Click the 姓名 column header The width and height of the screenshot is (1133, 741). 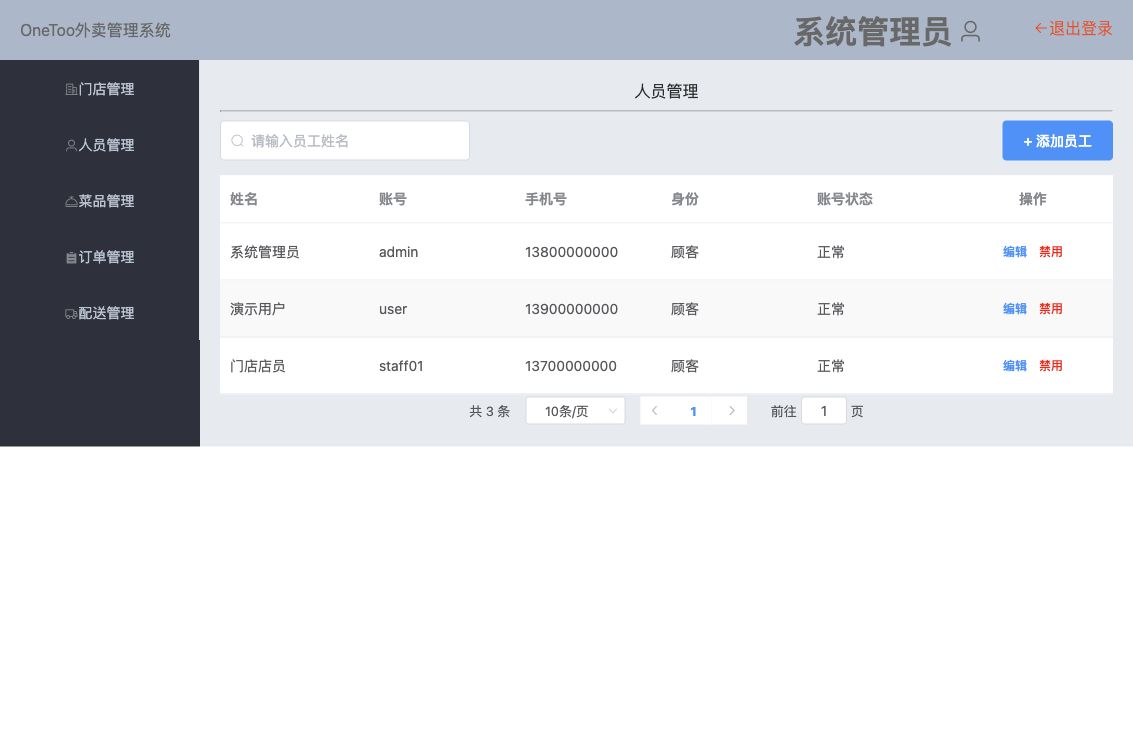(x=244, y=199)
